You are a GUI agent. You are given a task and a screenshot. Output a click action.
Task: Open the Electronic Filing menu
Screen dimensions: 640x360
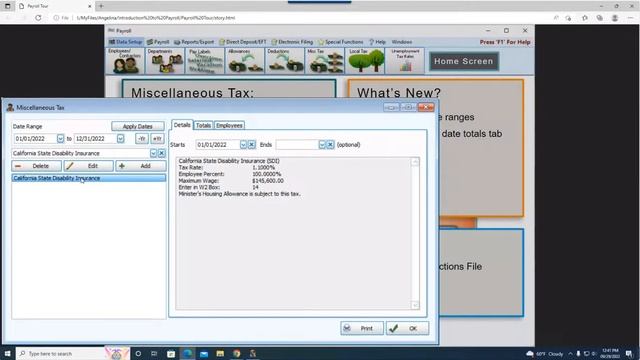point(292,42)
